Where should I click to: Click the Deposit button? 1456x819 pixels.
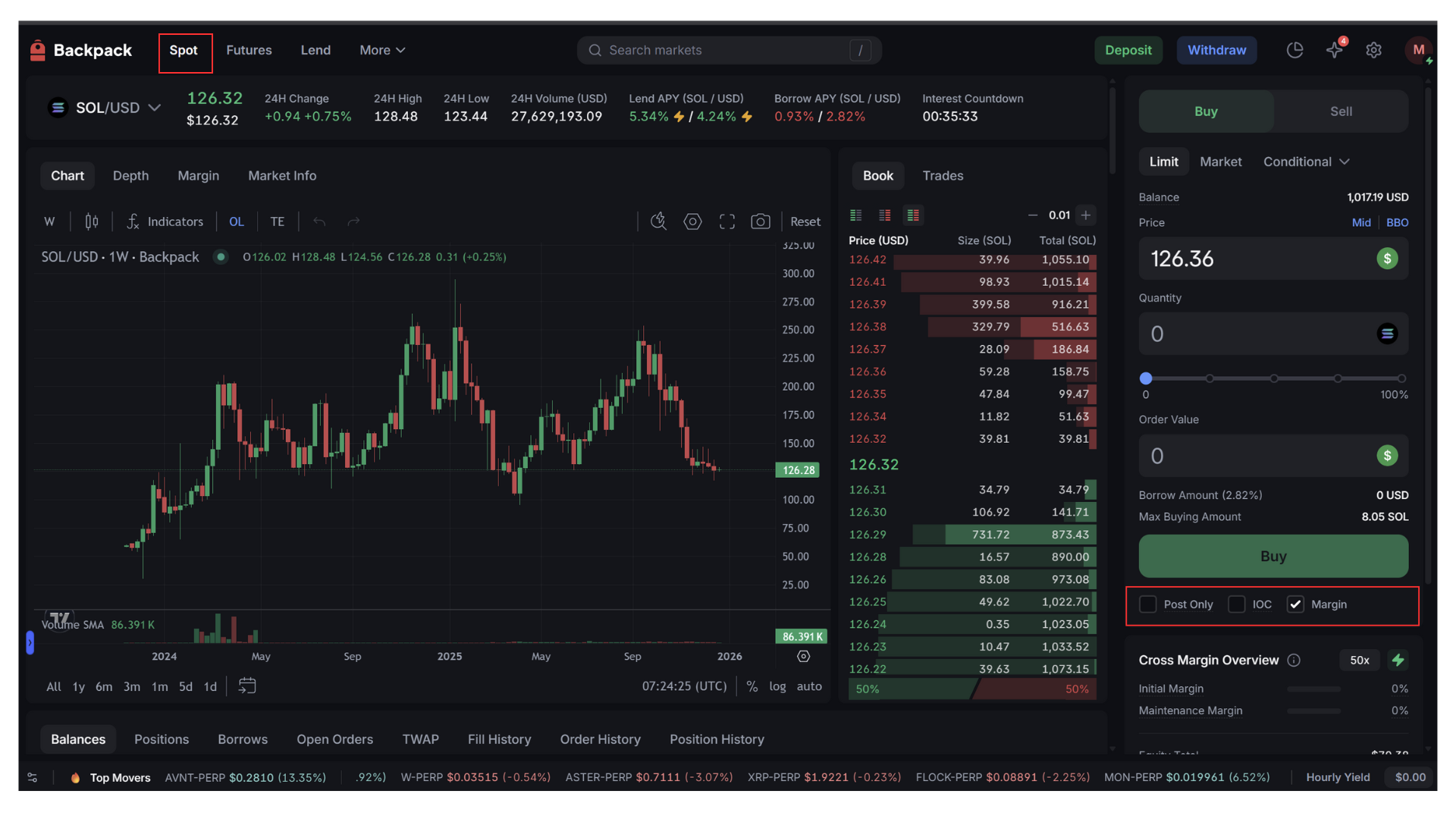click(x=1128, y=50)
